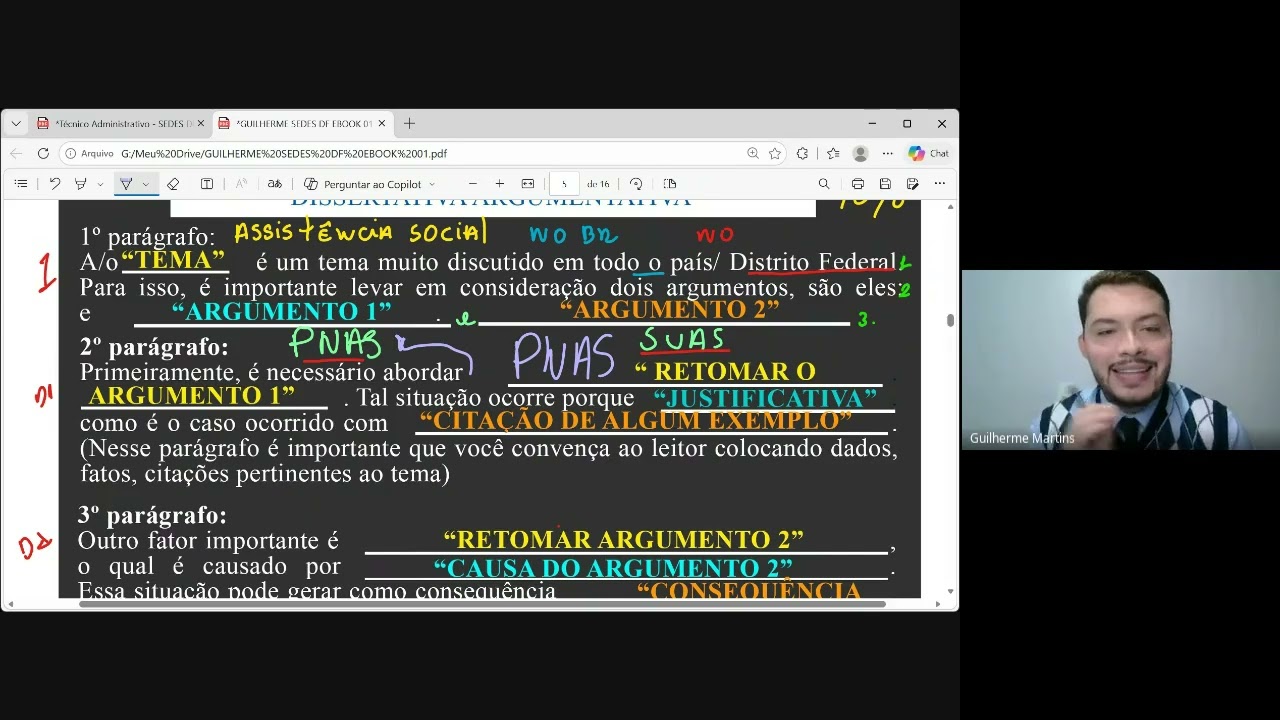Search within the PDF

click(824, 184)
